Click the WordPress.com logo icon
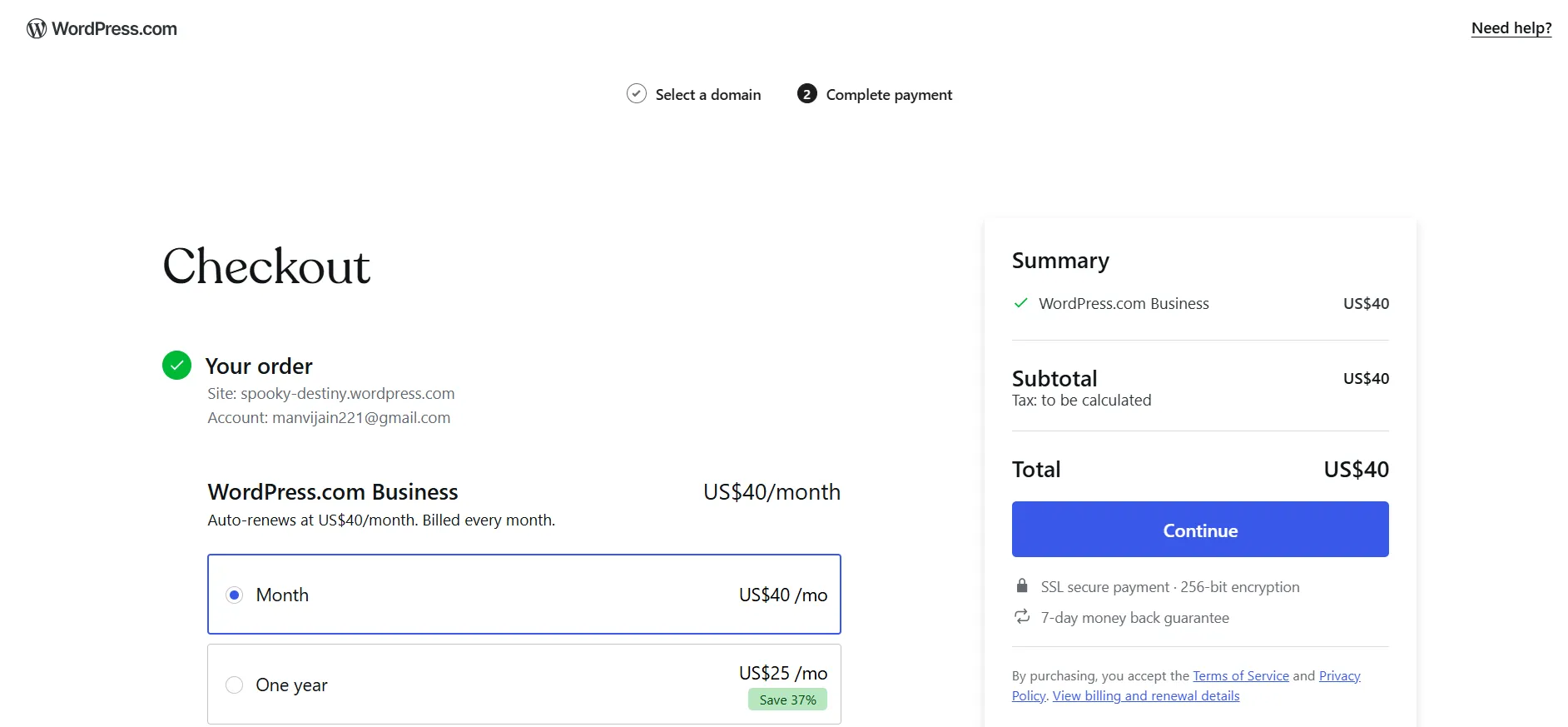This screenshot has height=727, width=1568. 37,29
